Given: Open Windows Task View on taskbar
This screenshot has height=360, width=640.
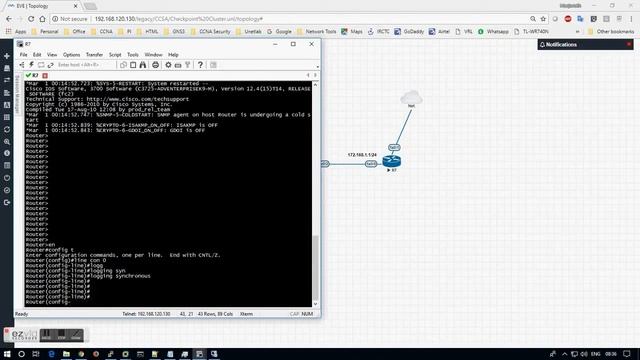Looking at the screenshot, I should pos(36,354).
